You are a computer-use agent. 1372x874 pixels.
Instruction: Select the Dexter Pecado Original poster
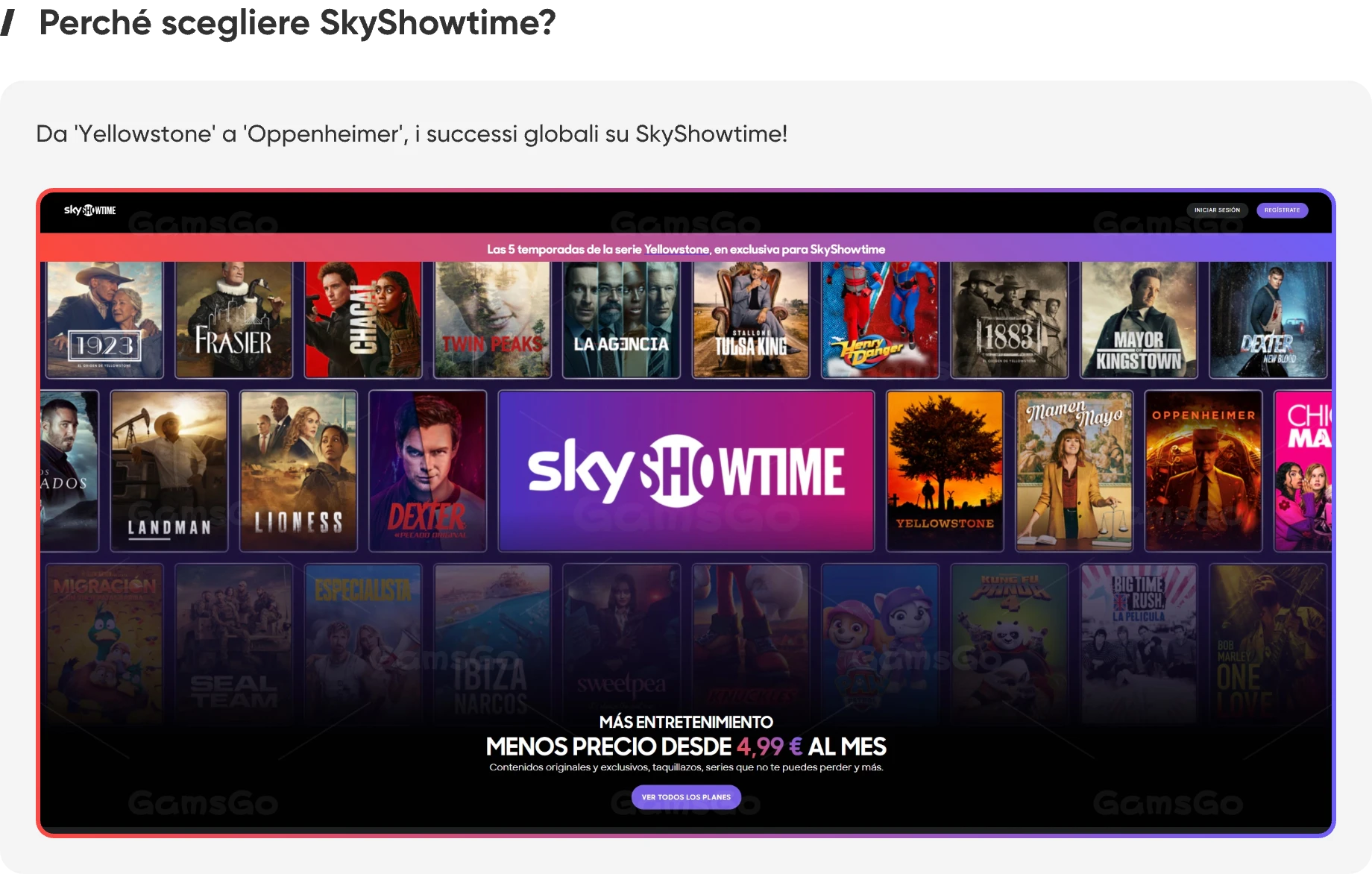click(428, 471)
